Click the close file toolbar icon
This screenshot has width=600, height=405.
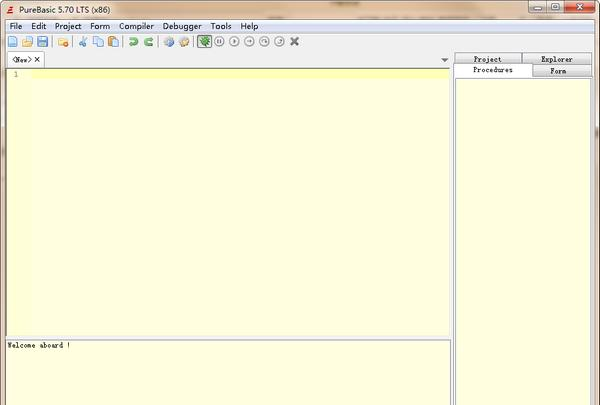(63, 42)
